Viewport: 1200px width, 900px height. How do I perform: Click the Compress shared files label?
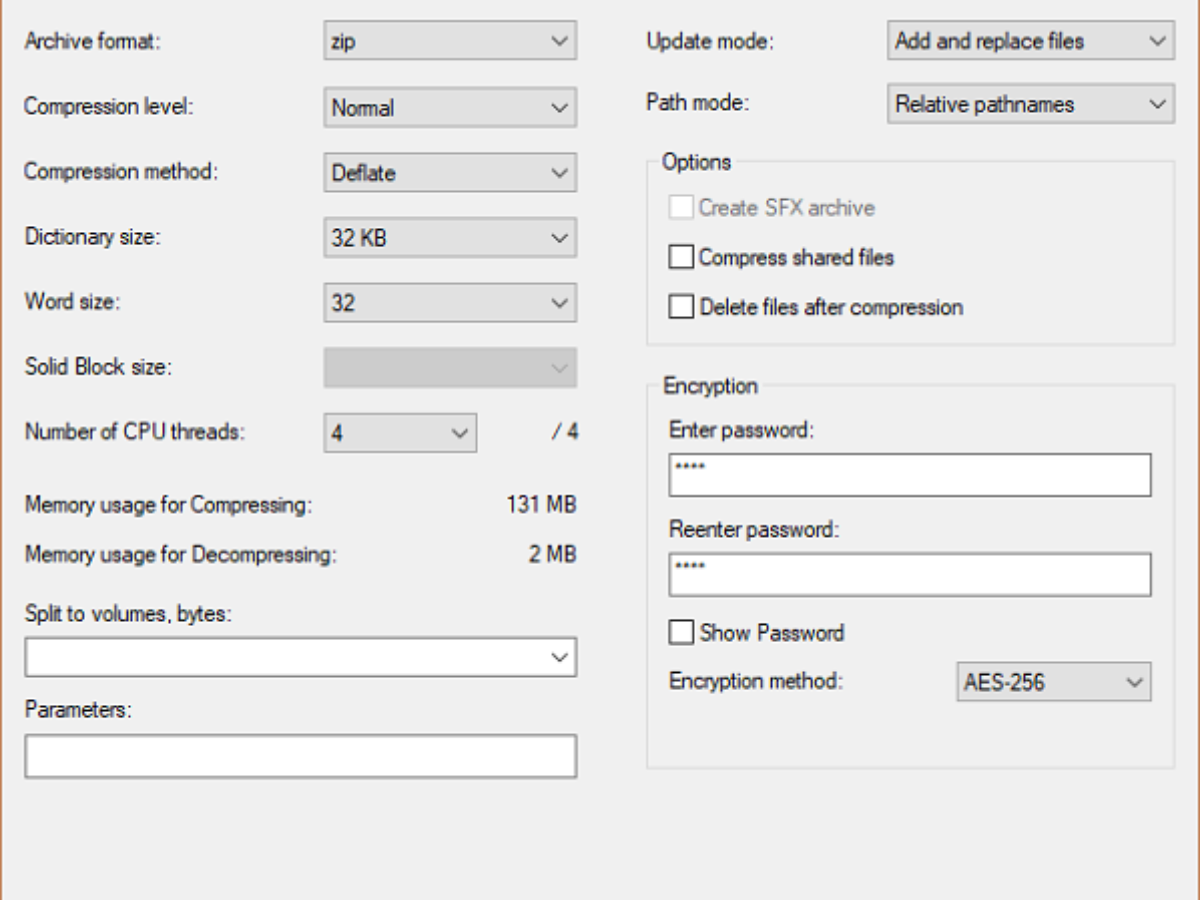click(x=796, y=258)
